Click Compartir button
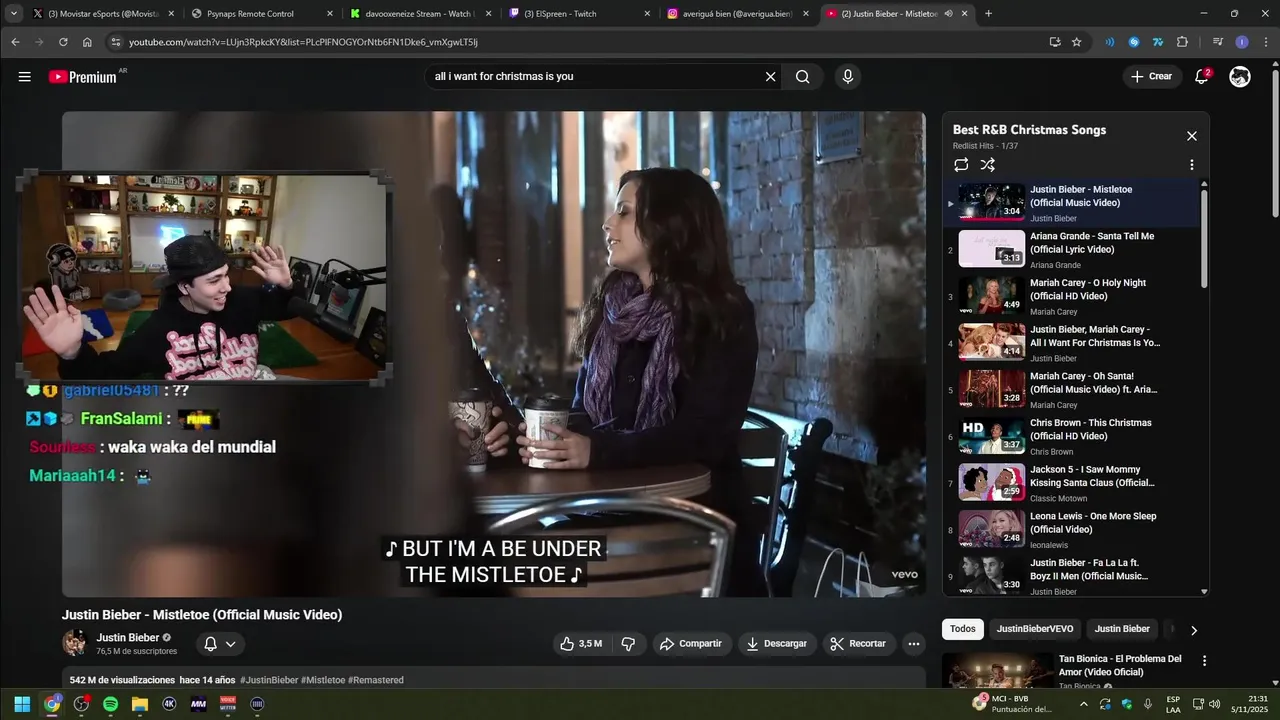Viewport: 1280px width, 720px height. [x=690, y=644]
